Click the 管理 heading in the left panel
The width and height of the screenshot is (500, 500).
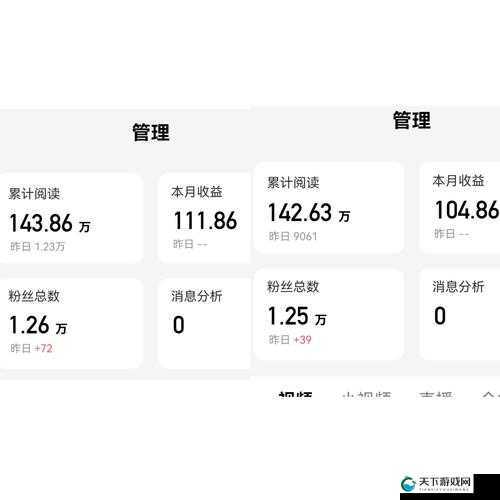pos(151,132)
